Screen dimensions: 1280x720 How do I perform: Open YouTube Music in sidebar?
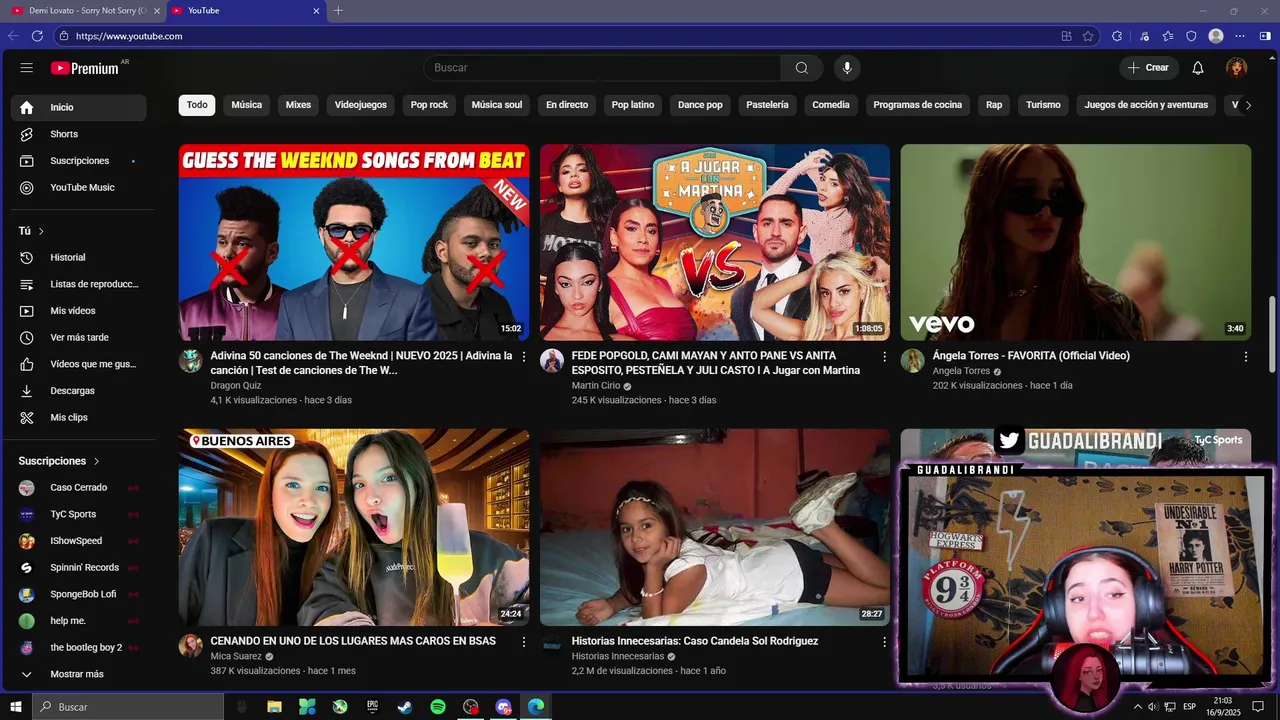point(79,188)
